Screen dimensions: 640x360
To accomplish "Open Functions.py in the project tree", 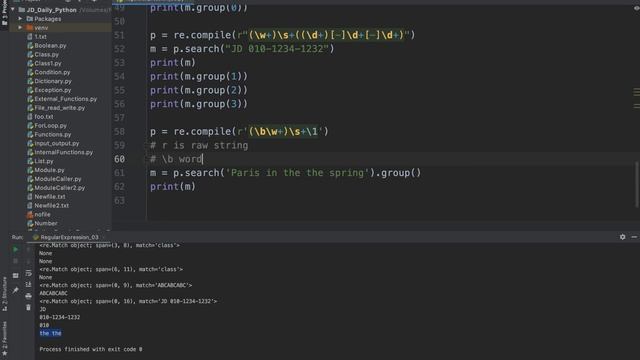I will [x=53, y=134].
